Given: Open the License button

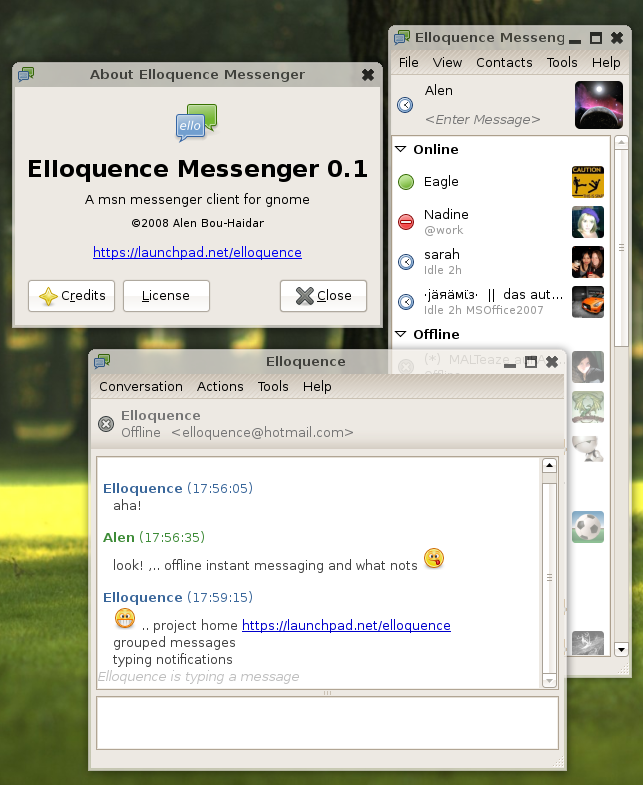Looking at the screenshot, I should (x=166, y=296).
